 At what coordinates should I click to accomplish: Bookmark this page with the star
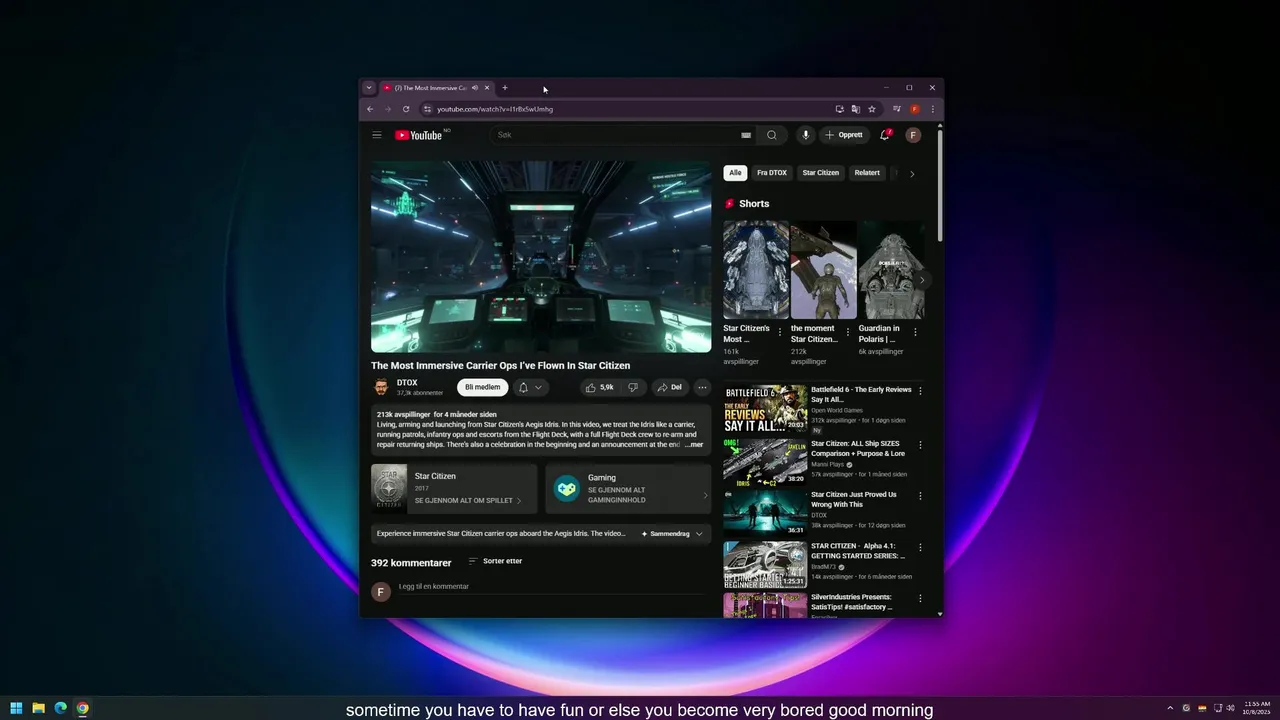click(x=872, y=109)
